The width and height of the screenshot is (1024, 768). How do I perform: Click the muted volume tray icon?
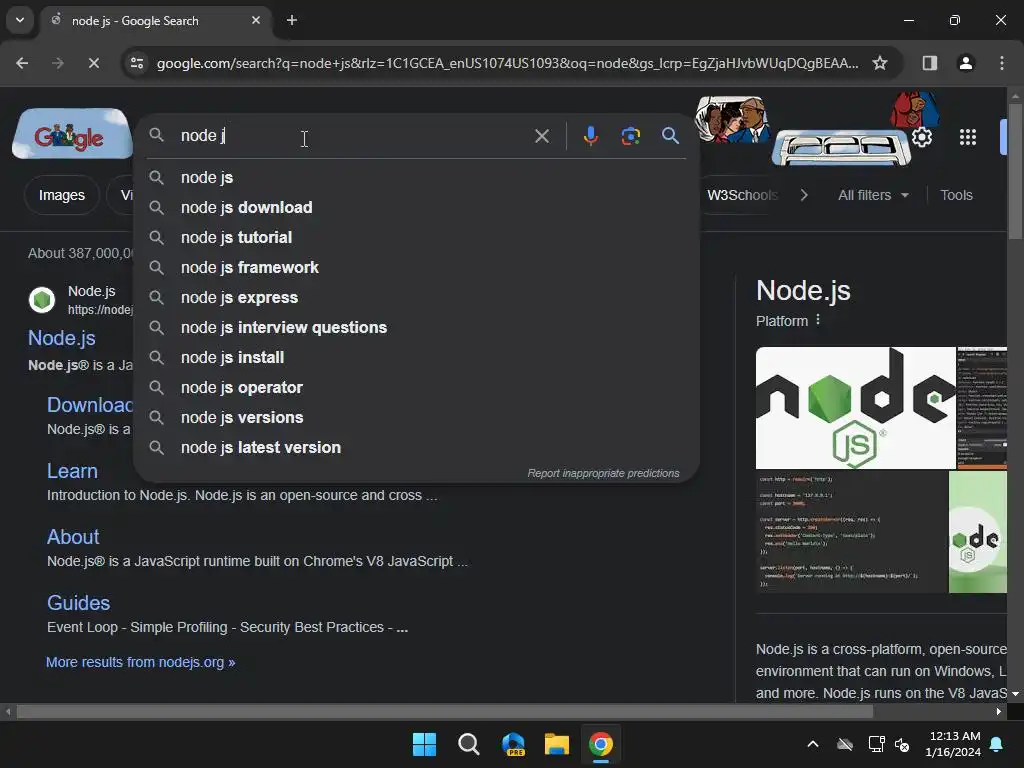pos(902,744)
